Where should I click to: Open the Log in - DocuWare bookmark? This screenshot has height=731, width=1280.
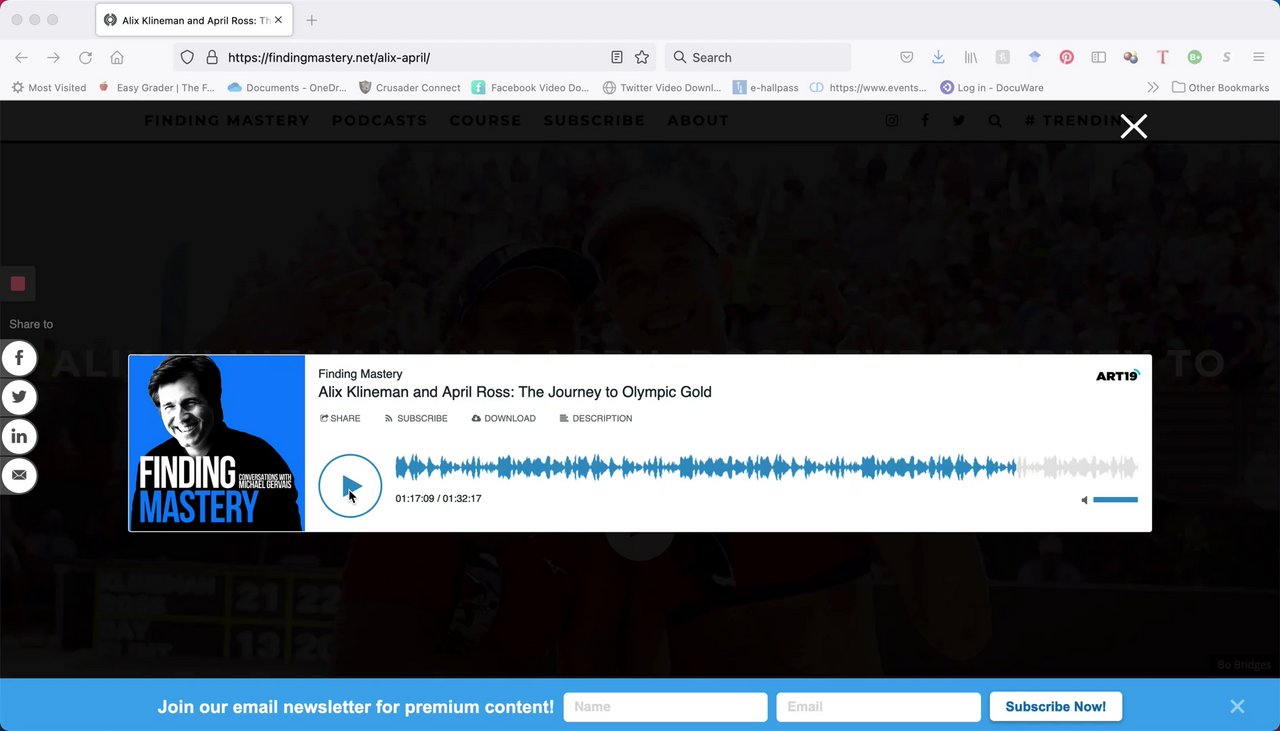click(991, 87)
